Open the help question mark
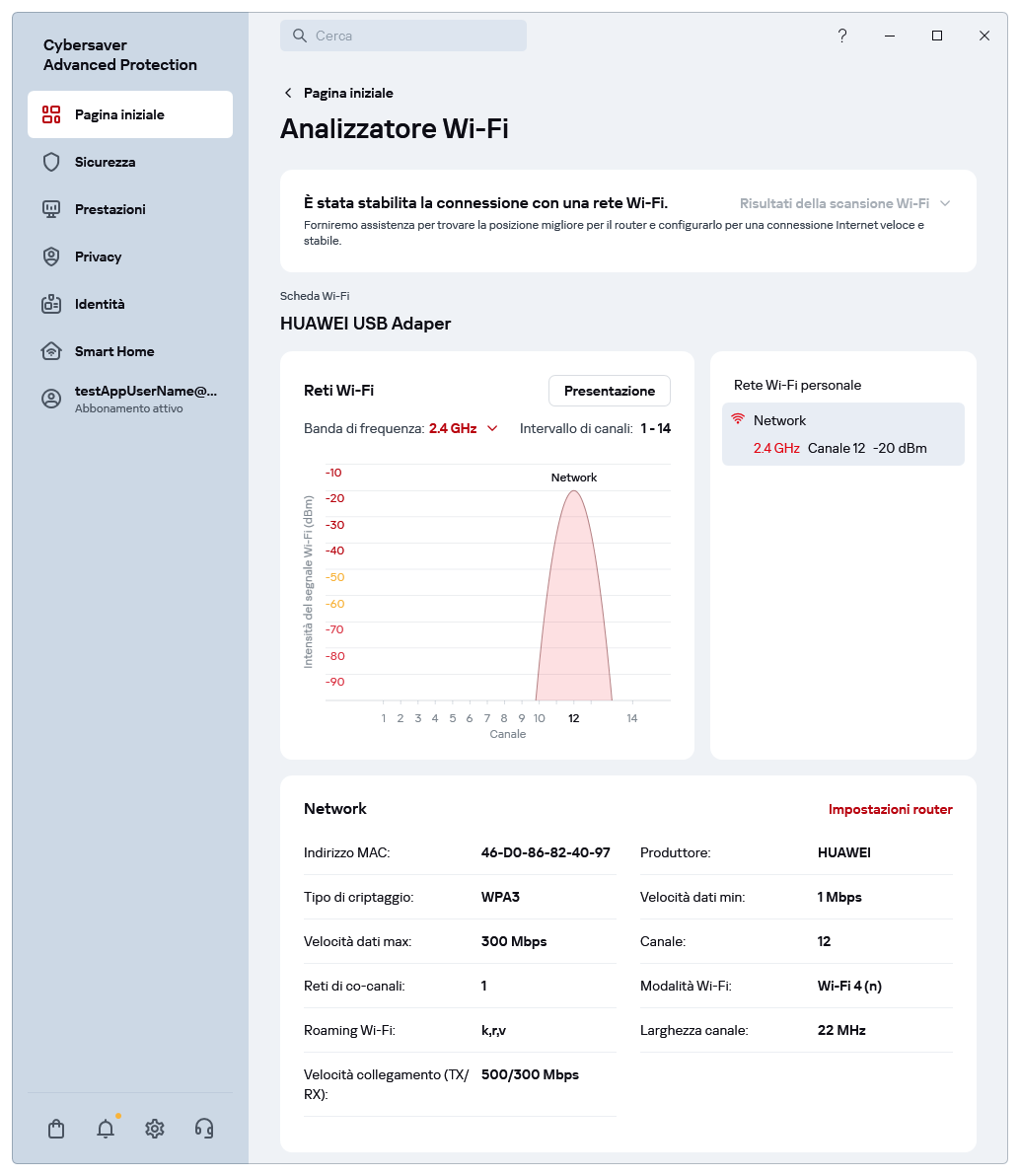 [x=841, y=36]
